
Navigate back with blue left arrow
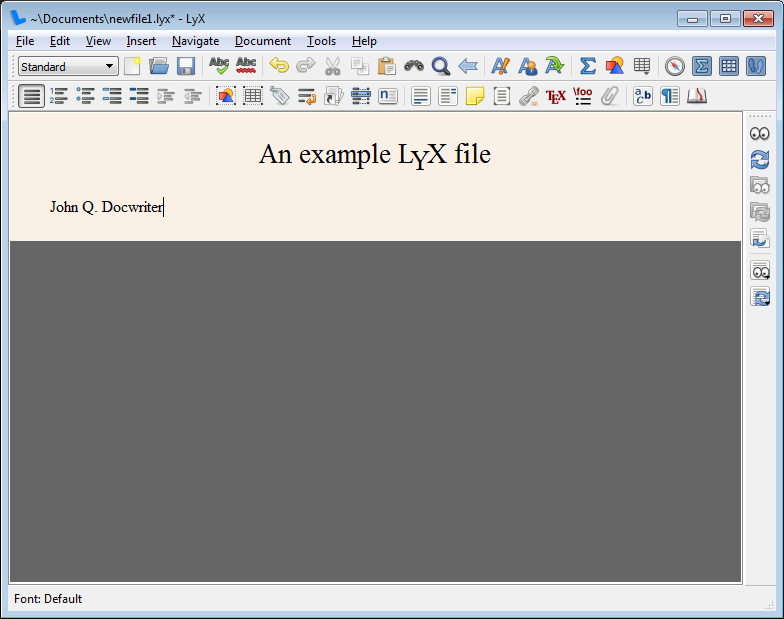coord(468,66)
